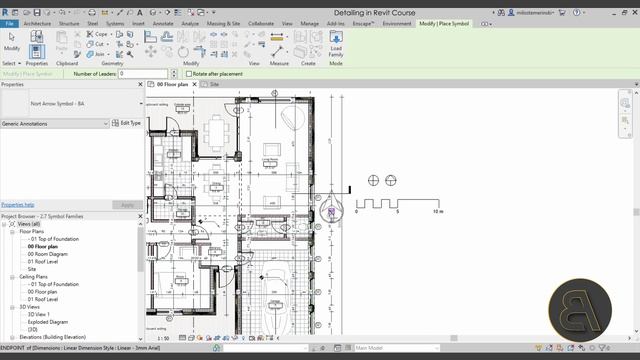
Task: Expand Elevations (Building Elevation) tree node
Action: [x=12, y=338]
